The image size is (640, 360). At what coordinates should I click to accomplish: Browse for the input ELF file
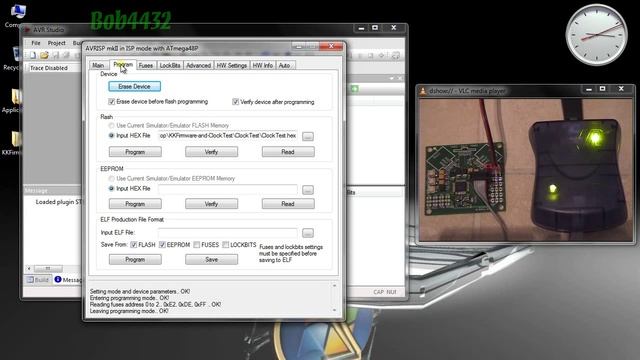click(x=308, y=233)
